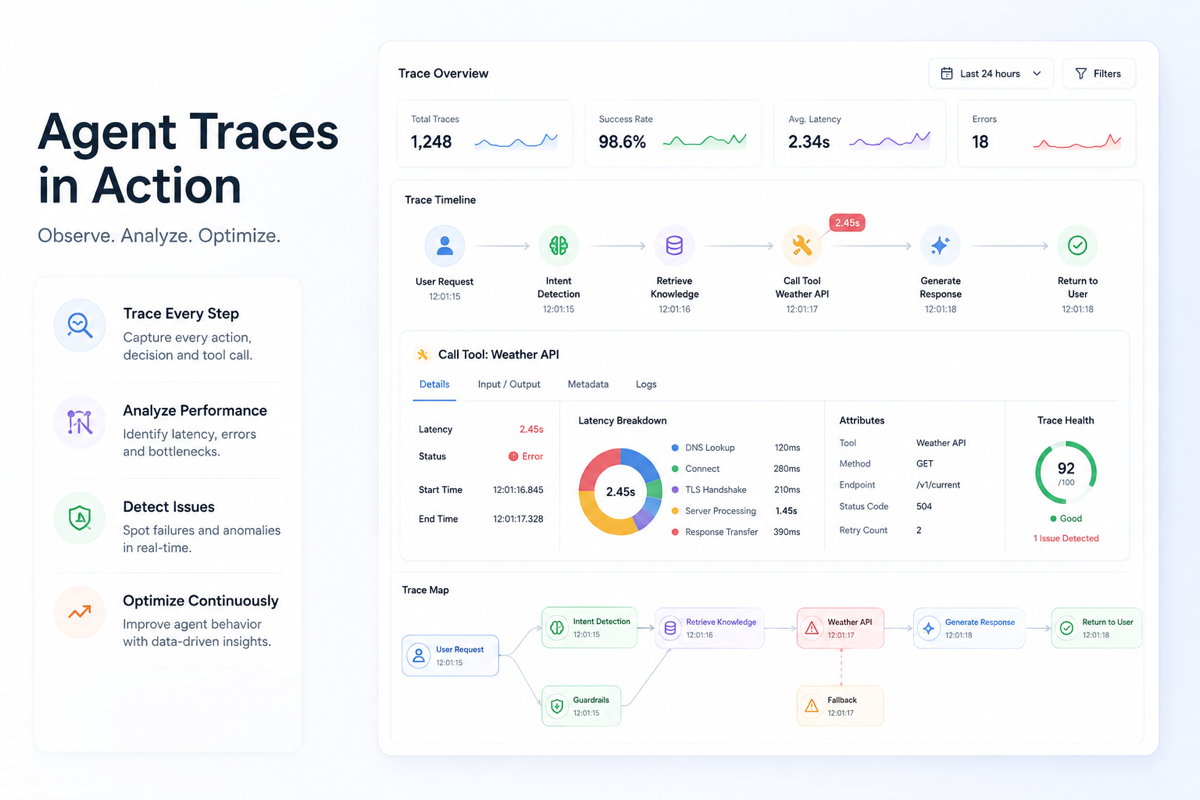Viewport: 1200px width, 800px height.
Task: Open the Success Rate 98.6% card
Action: coord(673,133)
